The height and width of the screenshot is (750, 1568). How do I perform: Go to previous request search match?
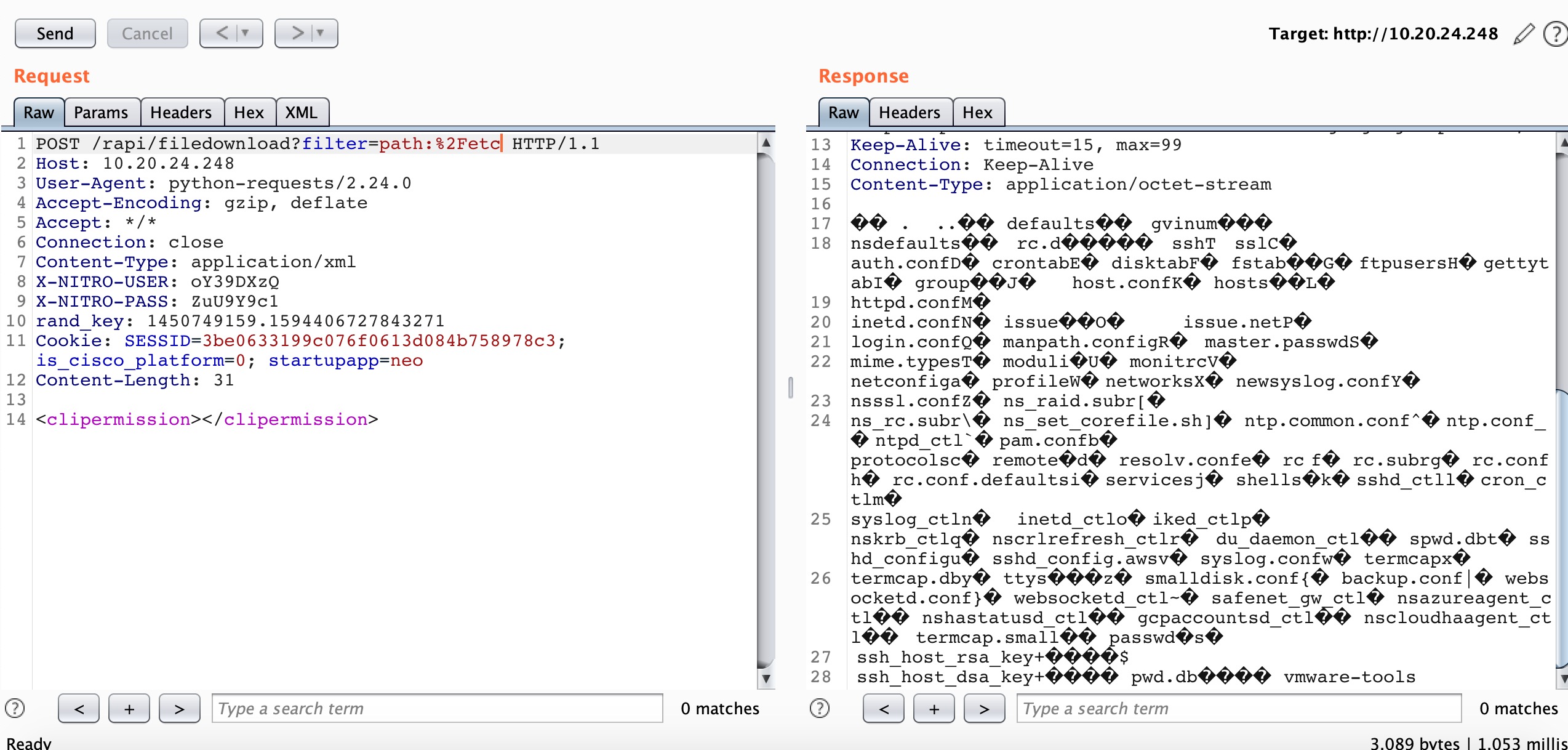click(79, 708)
